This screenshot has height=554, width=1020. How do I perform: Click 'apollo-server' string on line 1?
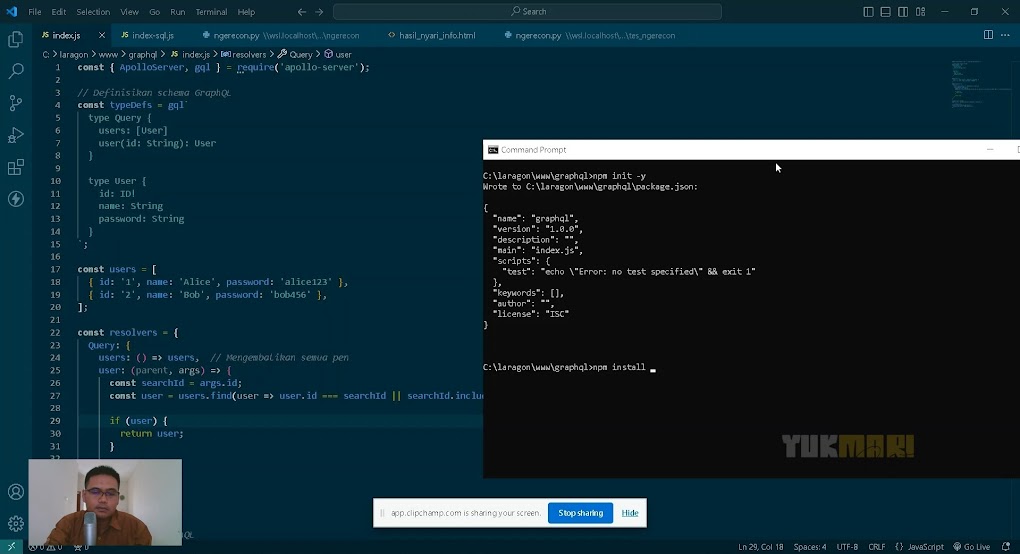(x=318, y=67)
